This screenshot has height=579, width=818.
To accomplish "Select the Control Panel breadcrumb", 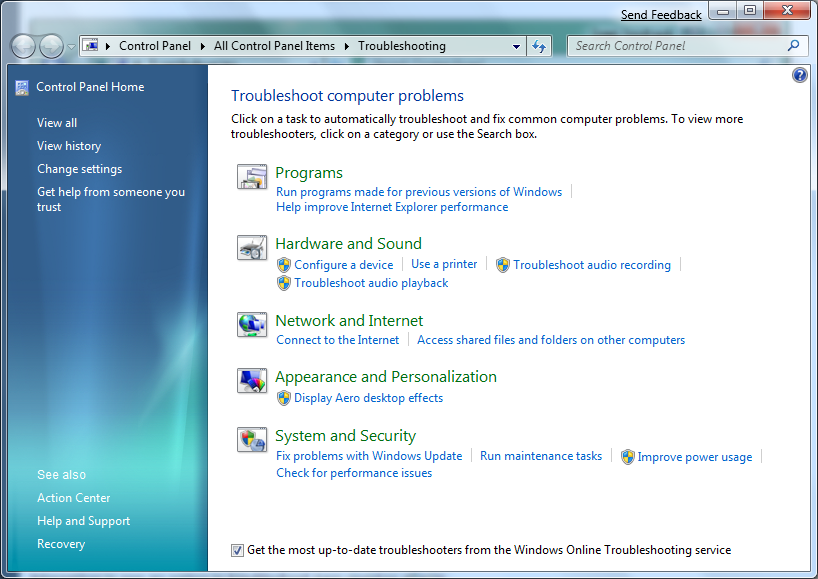I will (155, 46).
